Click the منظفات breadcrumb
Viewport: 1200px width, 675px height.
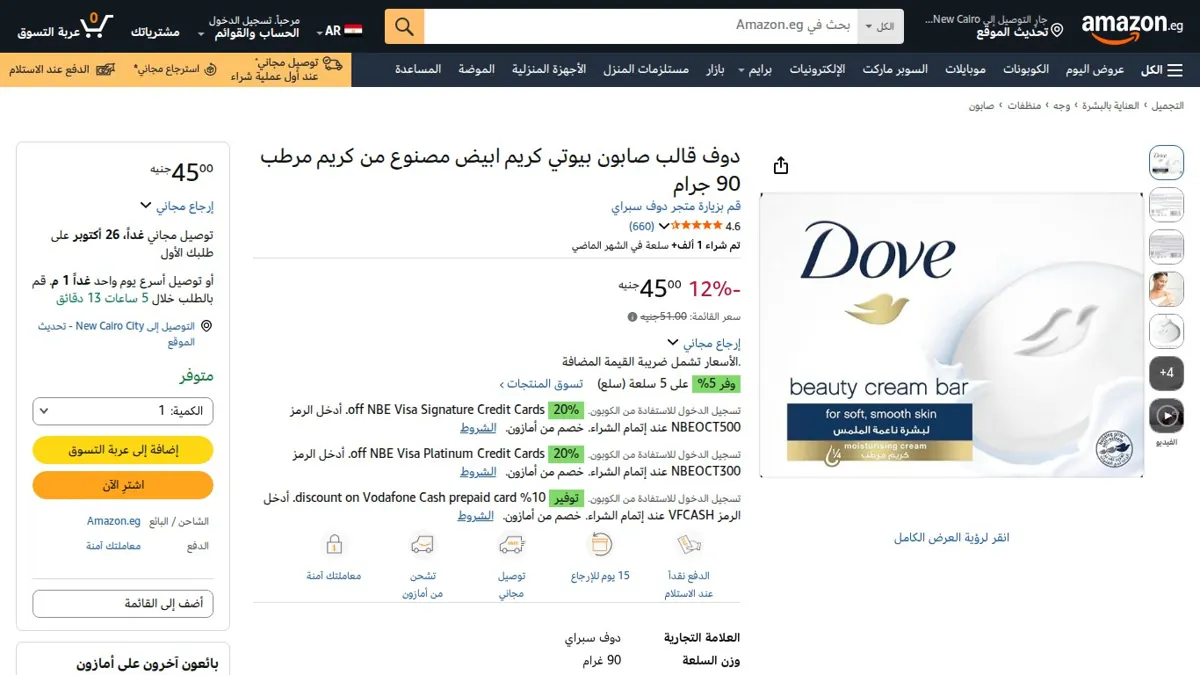coord(1024,105)
